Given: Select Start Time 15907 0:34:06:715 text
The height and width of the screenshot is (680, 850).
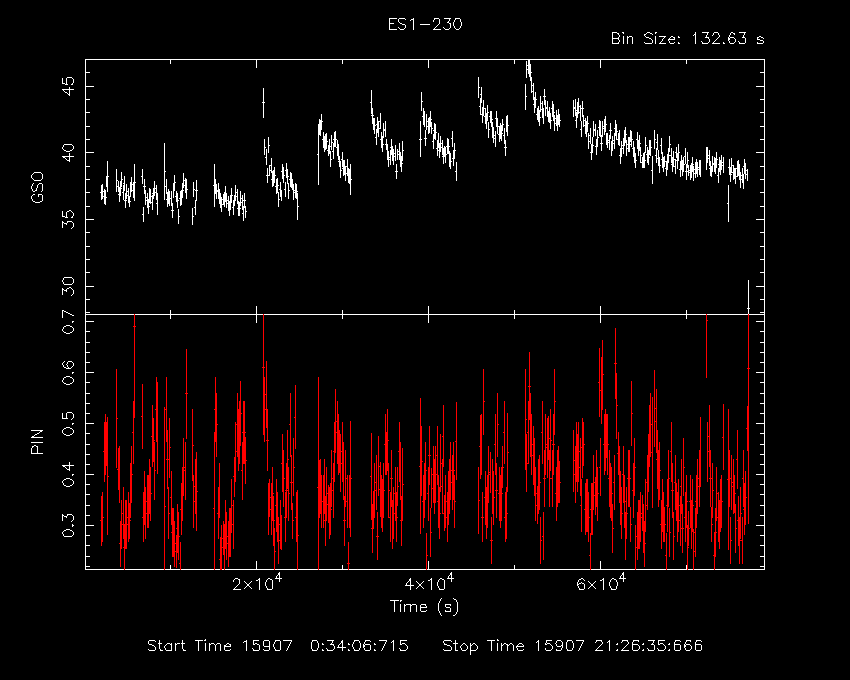Looking at the screenshot, I should pos(278,646).
